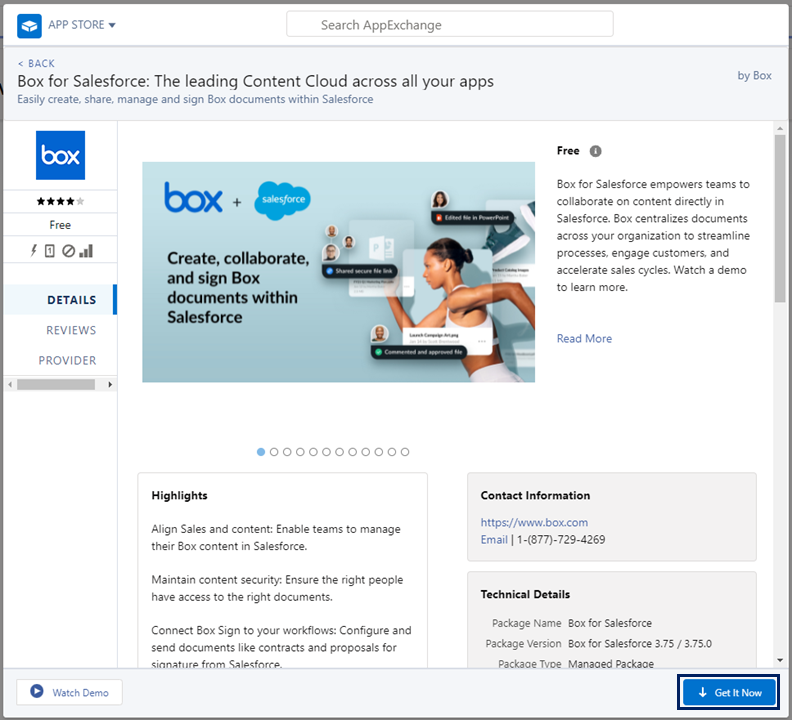Click the Technical Details heading
The width and height of the screenshot is (792, 720).
coord(525,595)
